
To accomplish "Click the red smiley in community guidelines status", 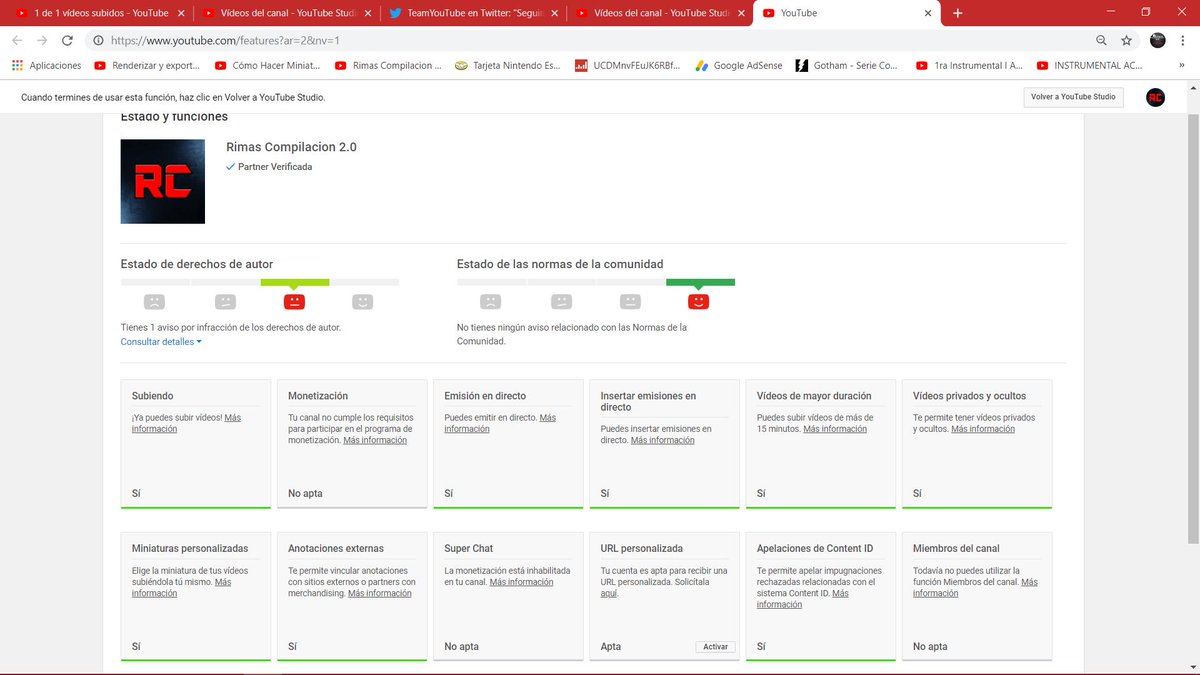I will [x=699, y=301].
